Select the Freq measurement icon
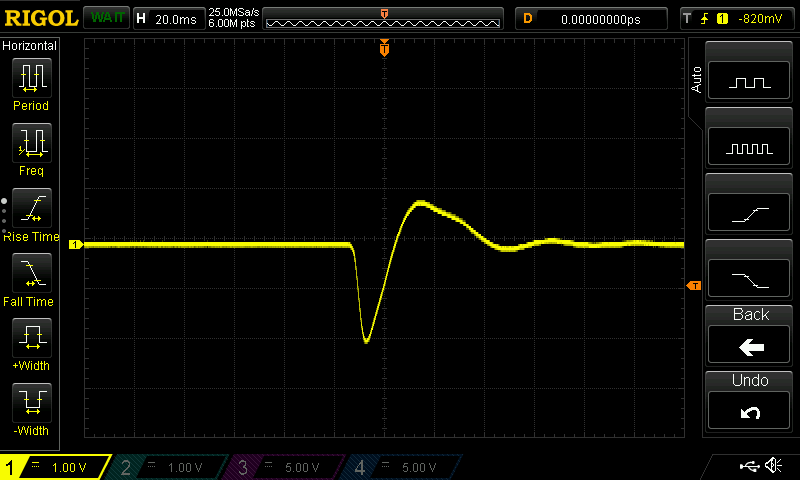 click(x=32, y=142)
